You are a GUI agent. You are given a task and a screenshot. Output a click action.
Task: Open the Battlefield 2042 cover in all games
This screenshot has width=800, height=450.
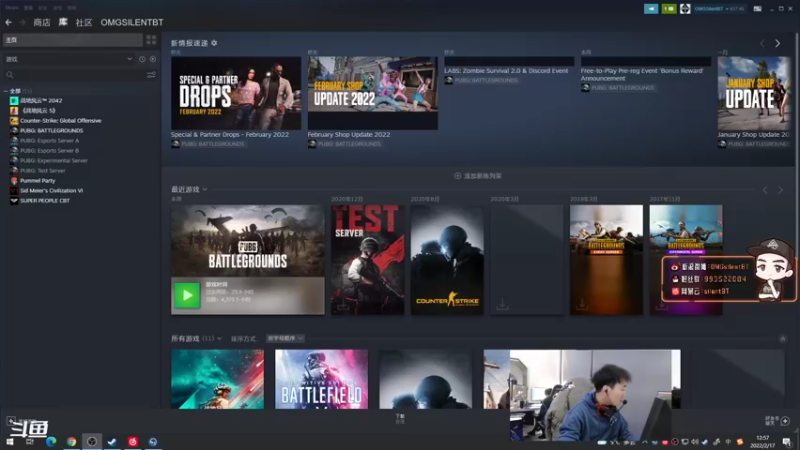click(217, 379)
